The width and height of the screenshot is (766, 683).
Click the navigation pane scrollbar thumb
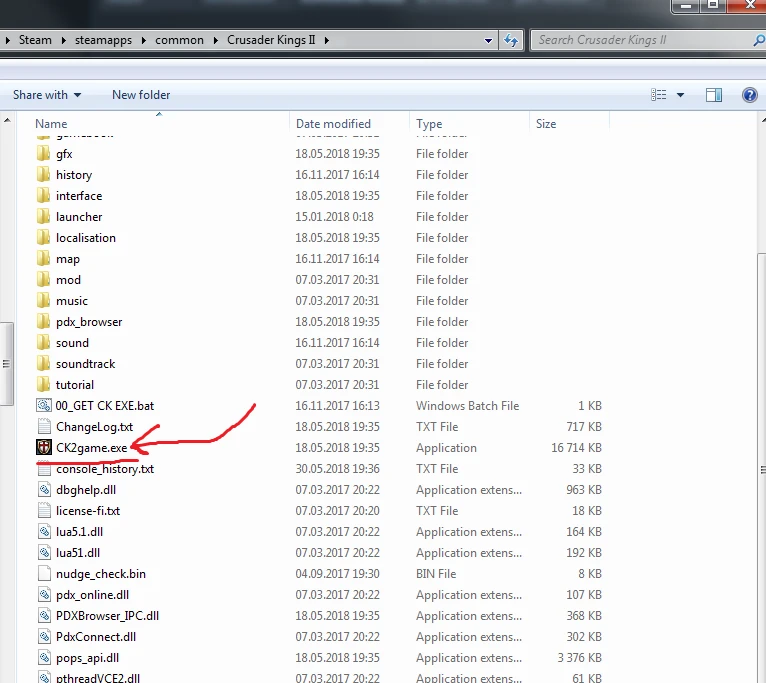point(6,364)
